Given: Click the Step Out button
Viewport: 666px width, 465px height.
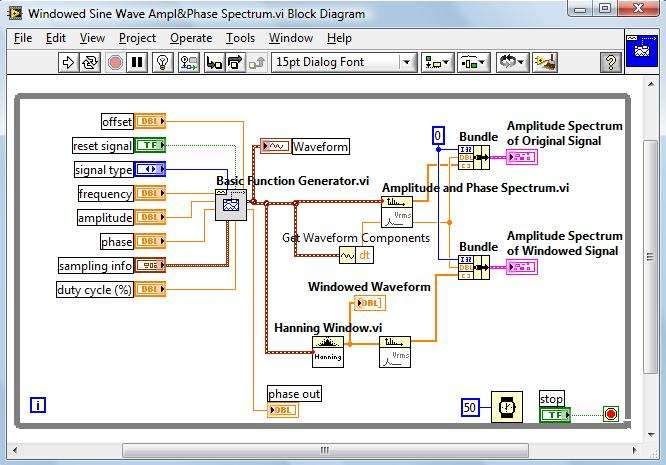Looking at the screenshot, I should (x=257, y=62).
